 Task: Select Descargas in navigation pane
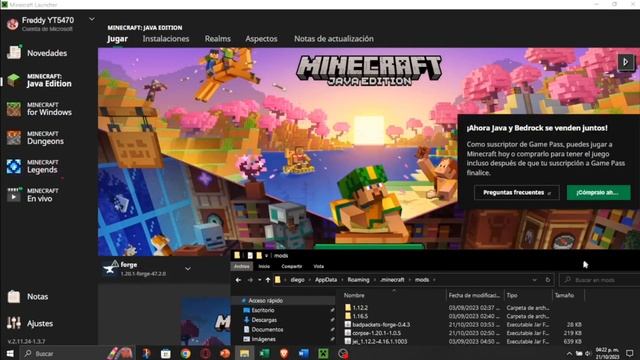tap(264, 320)
